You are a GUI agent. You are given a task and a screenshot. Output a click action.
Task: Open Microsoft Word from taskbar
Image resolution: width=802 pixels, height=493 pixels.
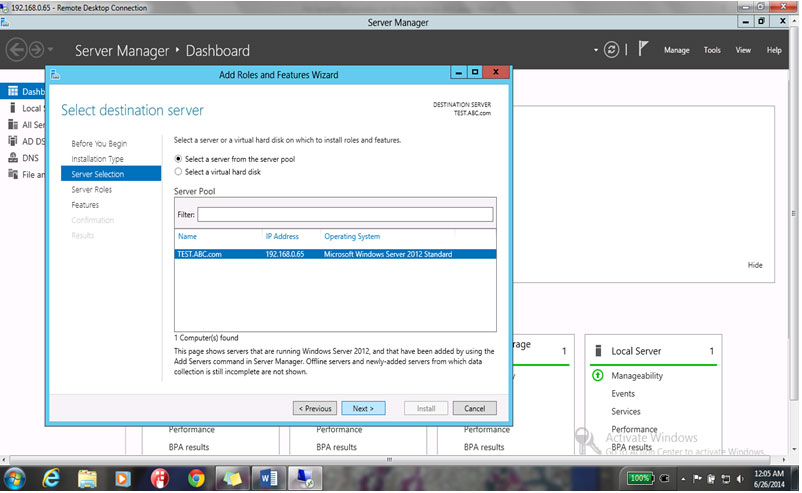pyautogui.click(x=269, y=479)
